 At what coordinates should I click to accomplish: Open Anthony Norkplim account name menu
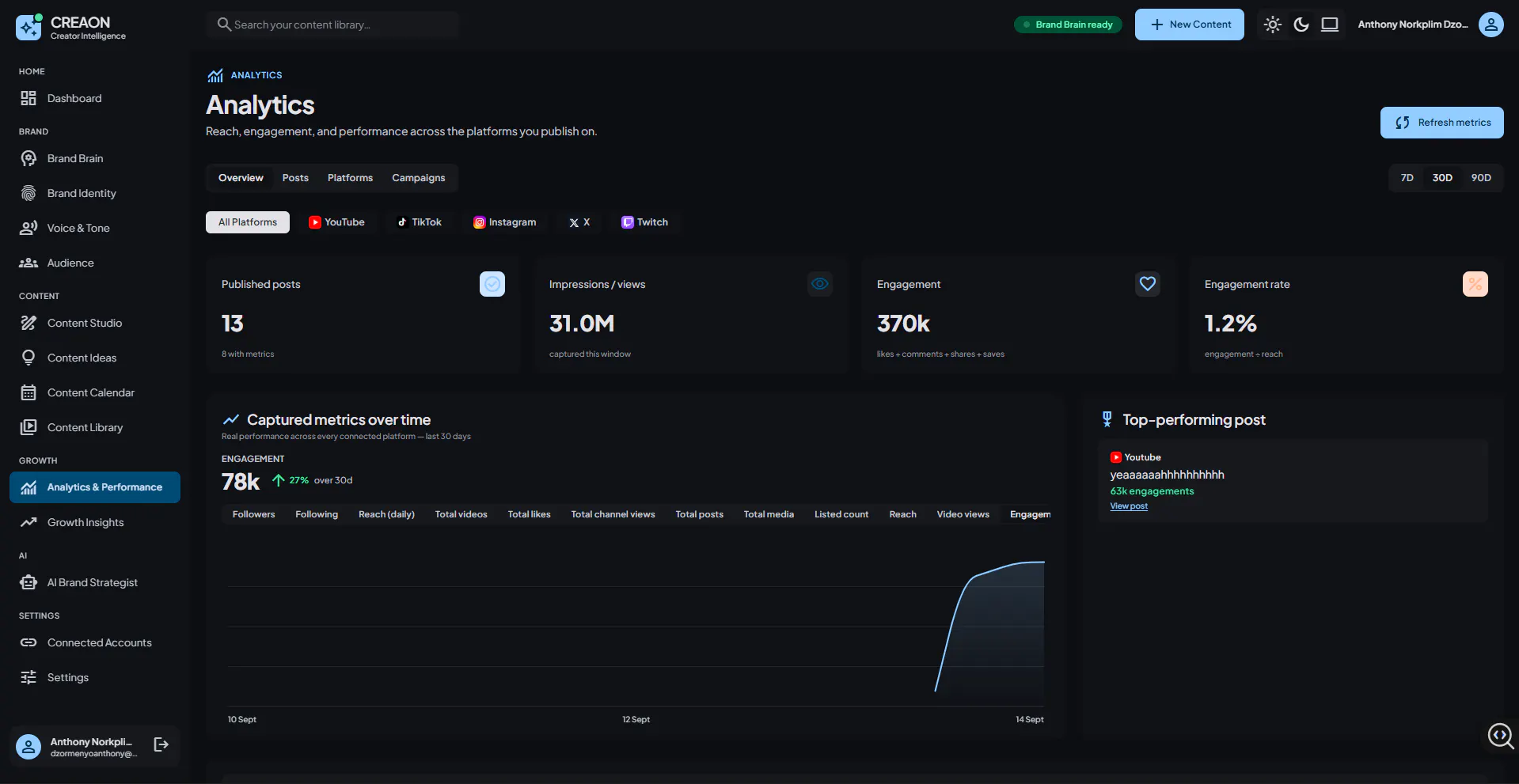click(x=1413, y=25)
